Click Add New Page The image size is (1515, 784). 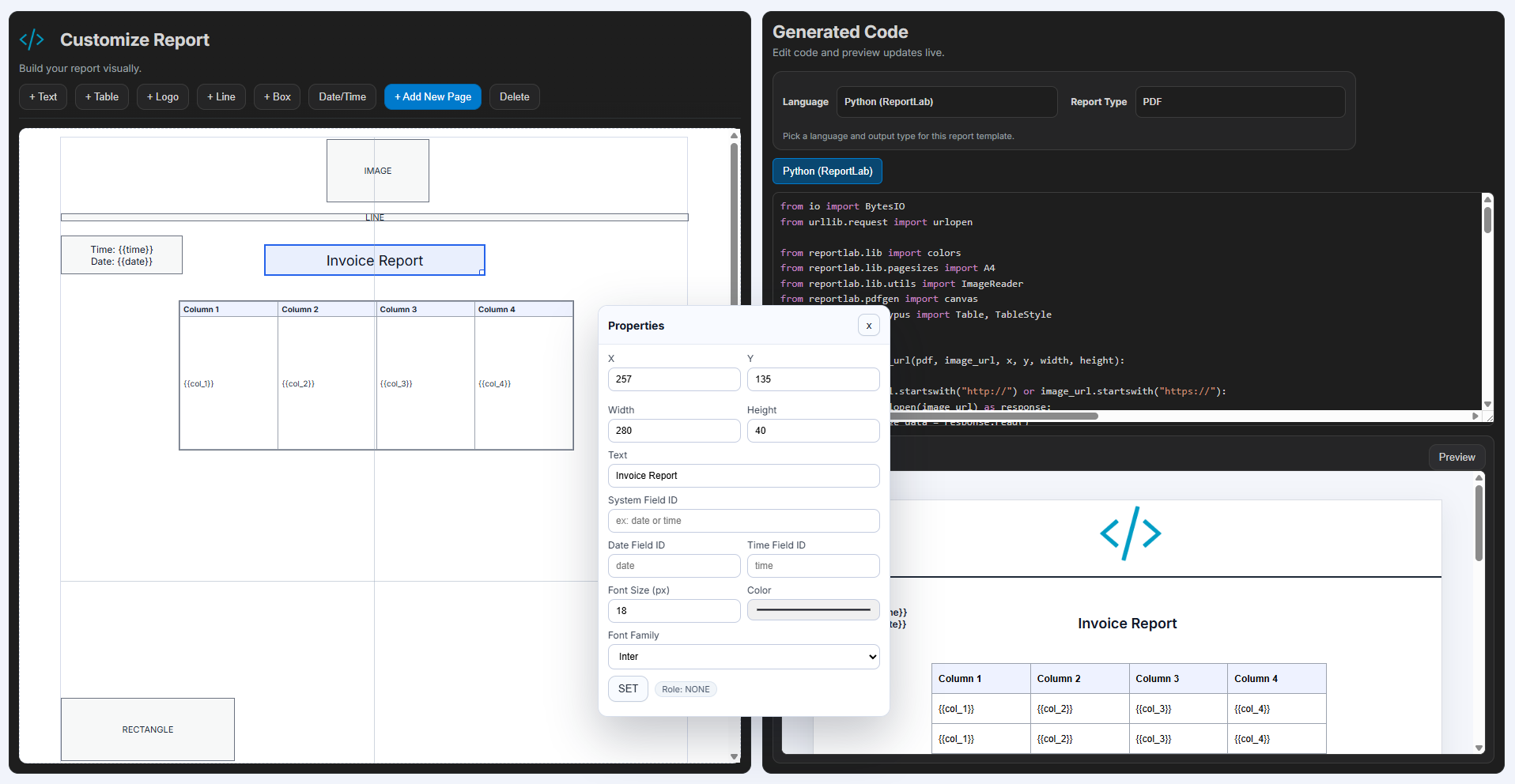point(433,96)
